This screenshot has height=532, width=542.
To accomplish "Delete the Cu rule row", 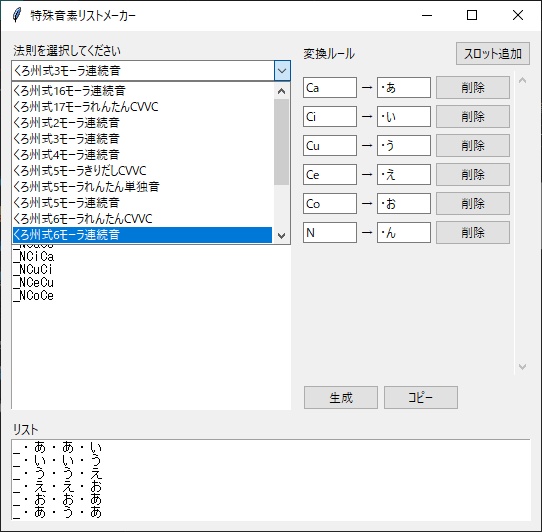I will pyautogui.click(x=473, y=146).
